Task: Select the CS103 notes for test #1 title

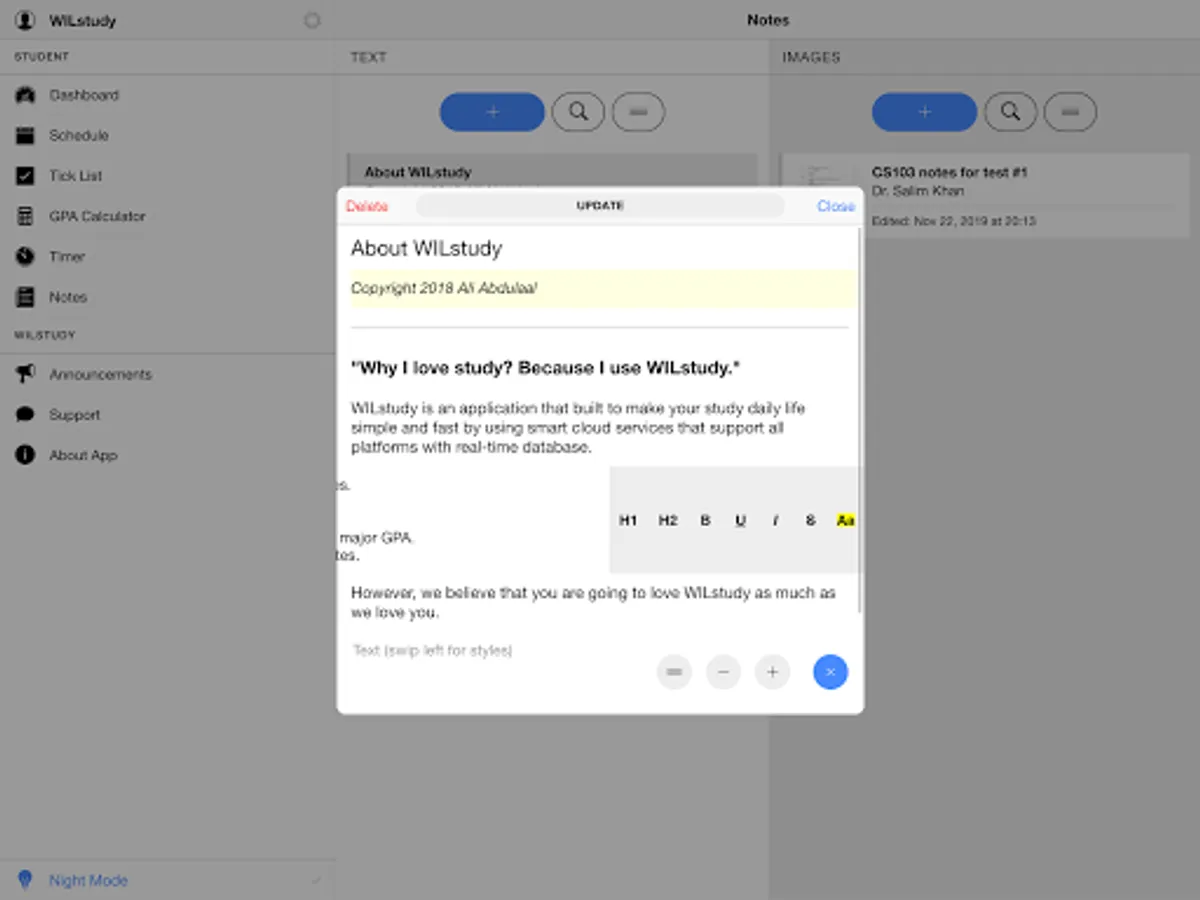Action: click(x=949, y=172)
